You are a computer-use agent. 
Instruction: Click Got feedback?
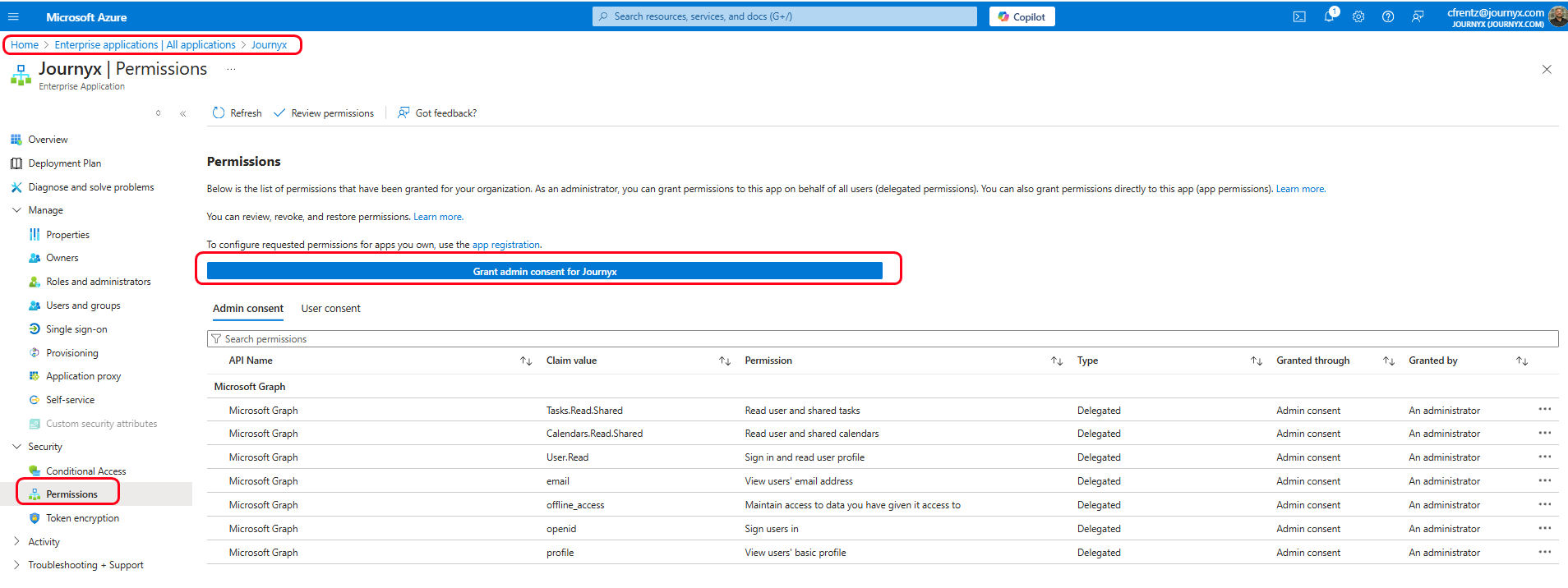tap(436, 113)
